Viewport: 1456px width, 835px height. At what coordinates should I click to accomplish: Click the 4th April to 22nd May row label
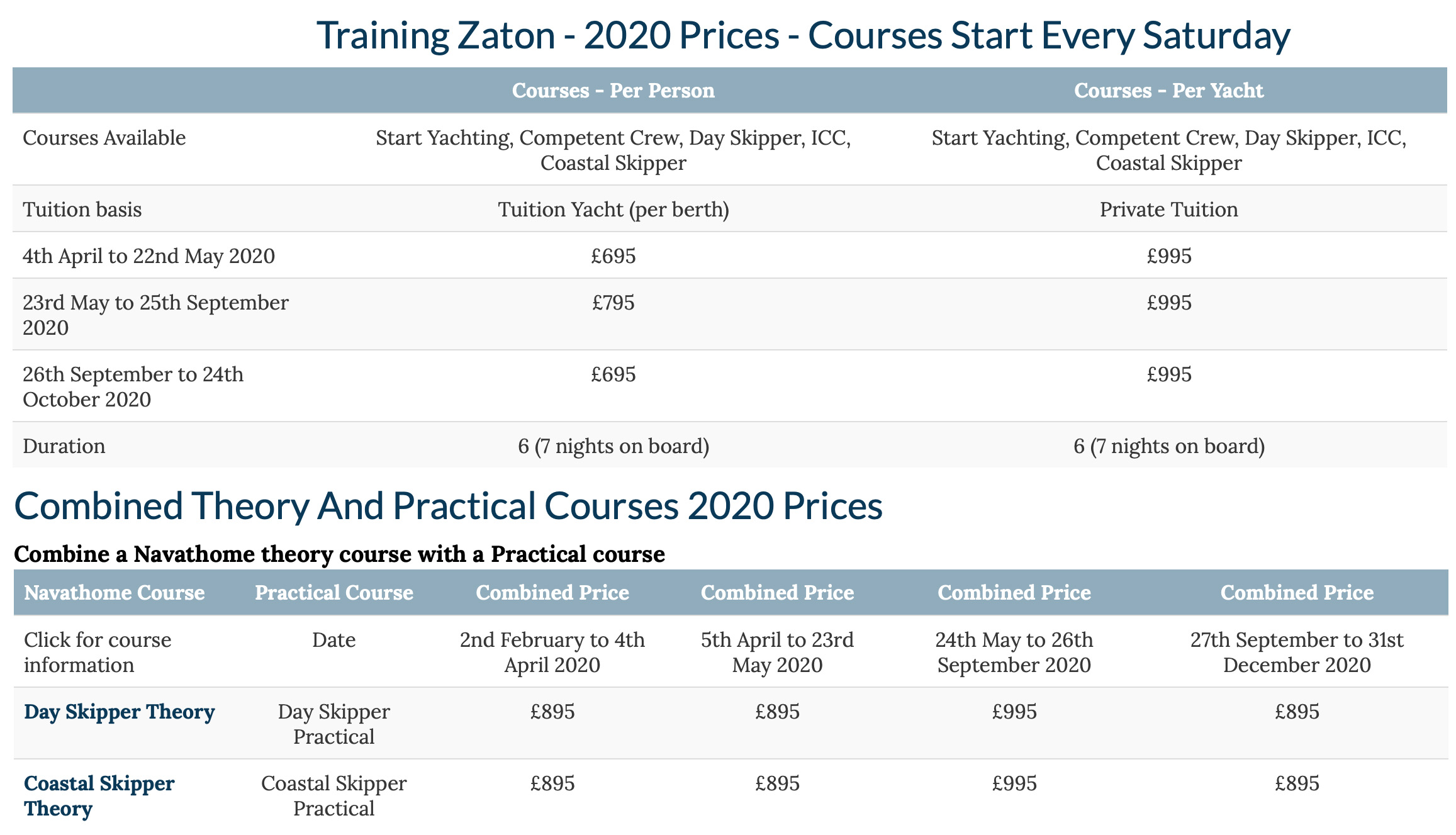(149, 256)
